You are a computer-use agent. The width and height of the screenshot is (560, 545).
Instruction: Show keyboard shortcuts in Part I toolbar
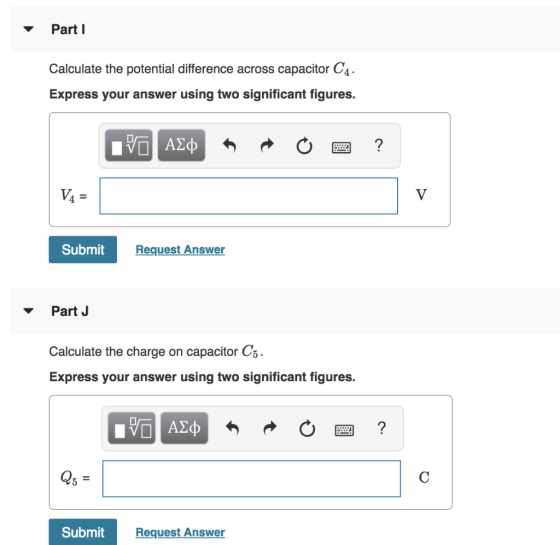(341, 147)
